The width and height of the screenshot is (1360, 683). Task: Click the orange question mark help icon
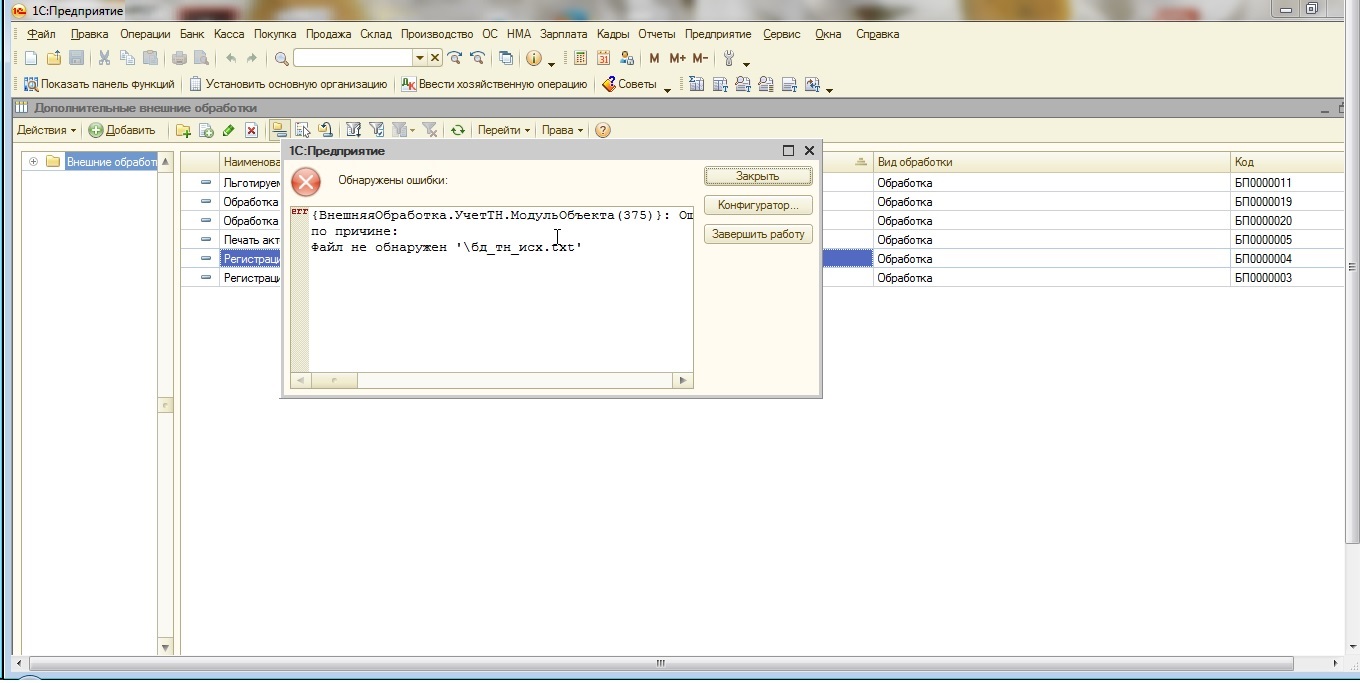(602, 130)
